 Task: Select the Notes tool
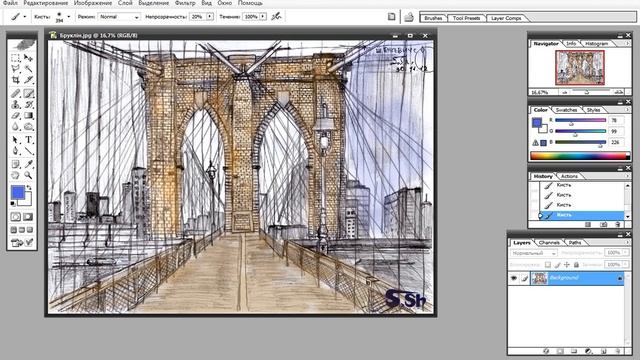pos(16,164)
